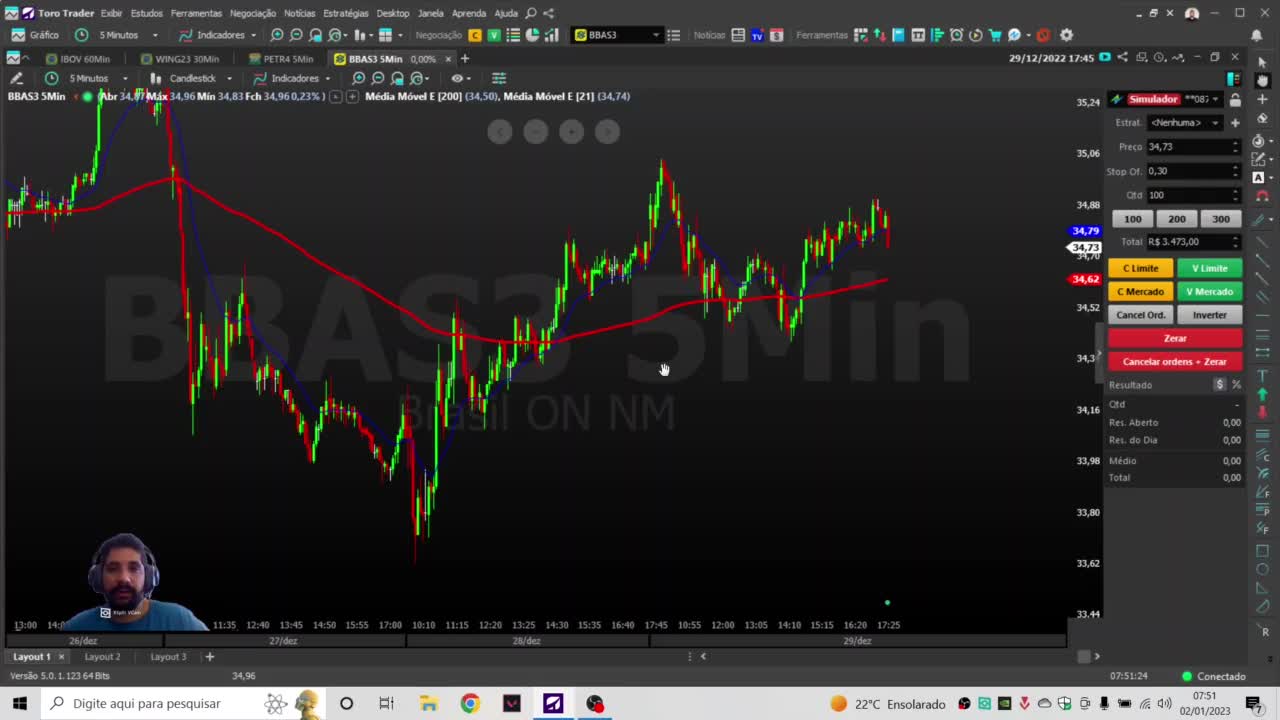Switch to the IBOV 60Min tab
Screen dimensions: 1280x720
click(x=78, y=59)
